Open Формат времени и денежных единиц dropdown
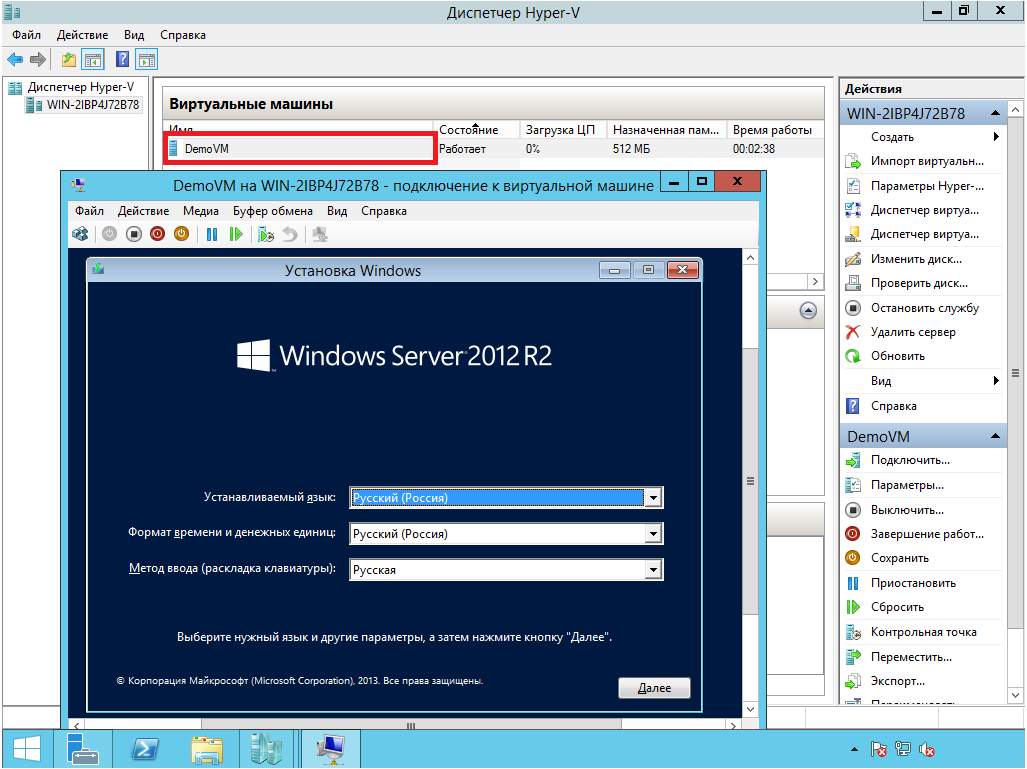 [653, 534]
